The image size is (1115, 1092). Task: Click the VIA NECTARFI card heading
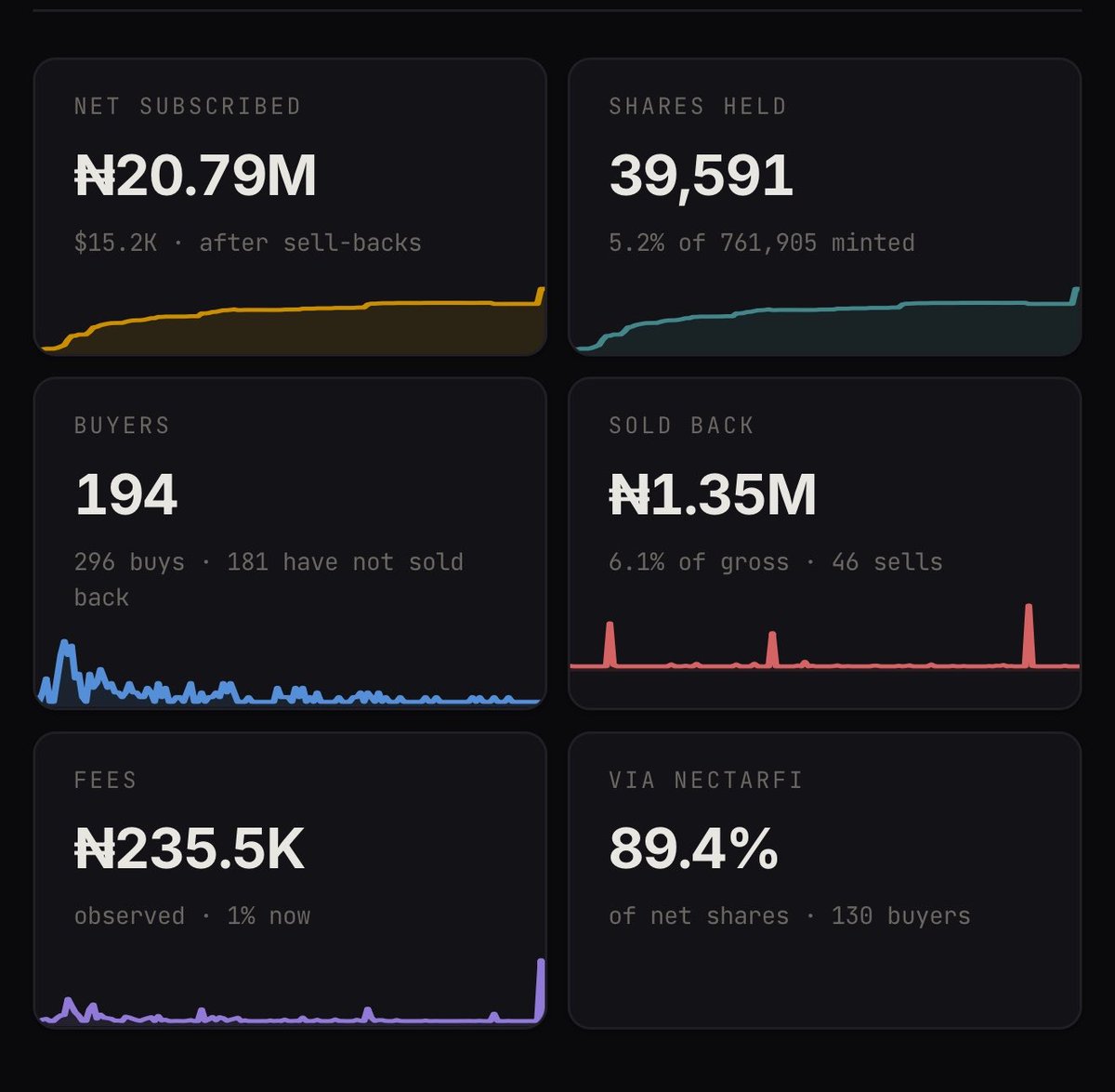tap(706, 780)
